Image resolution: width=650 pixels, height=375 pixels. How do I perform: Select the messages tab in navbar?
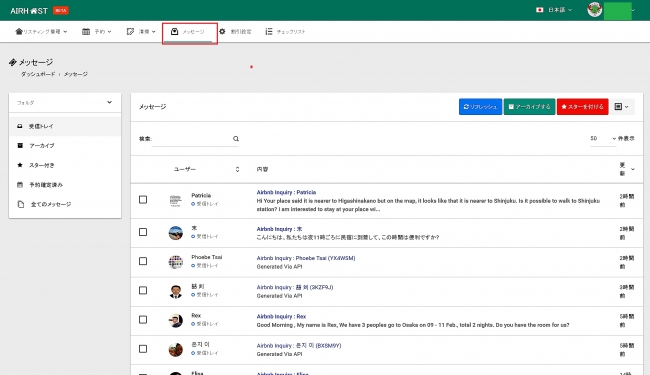(x=189, y=32)
